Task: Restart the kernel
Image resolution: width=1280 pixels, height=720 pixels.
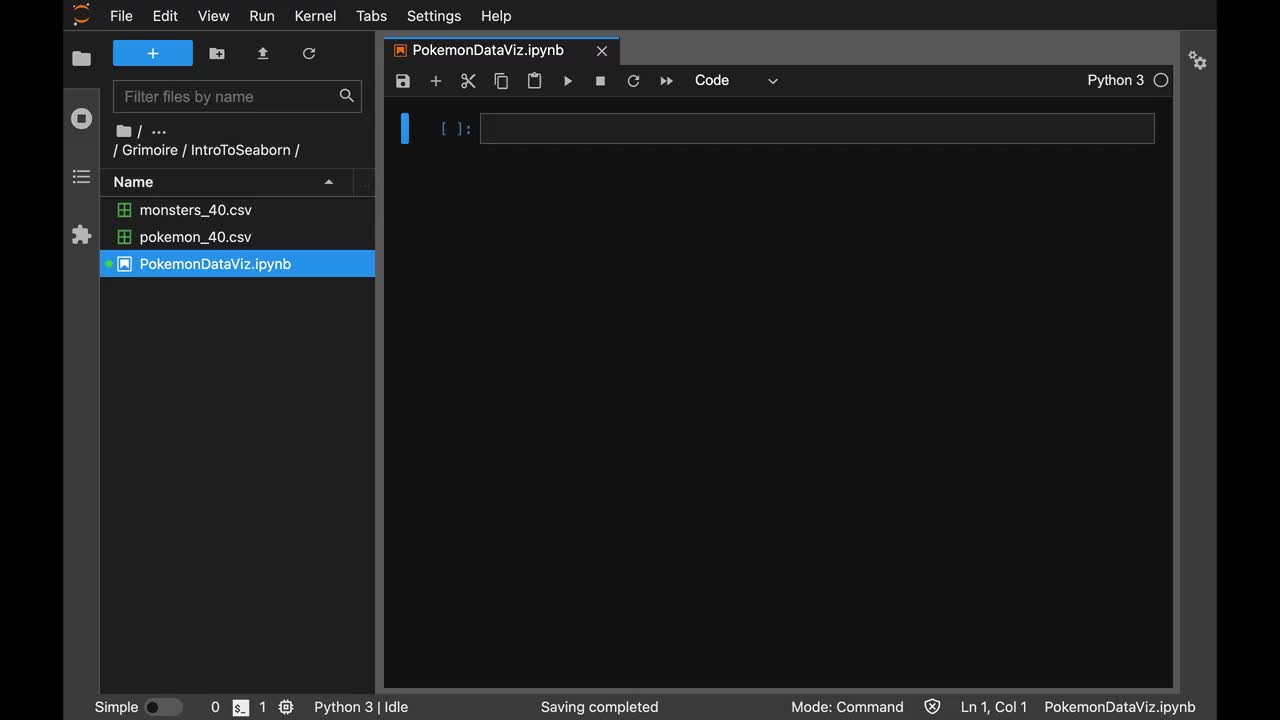Action: [x=633, y=81]
